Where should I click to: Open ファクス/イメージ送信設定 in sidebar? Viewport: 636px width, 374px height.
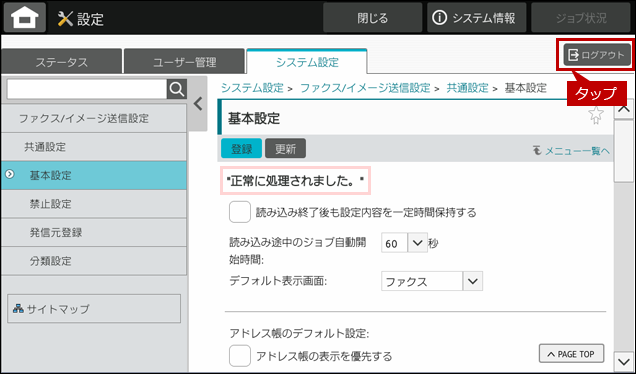click(94, 118)
